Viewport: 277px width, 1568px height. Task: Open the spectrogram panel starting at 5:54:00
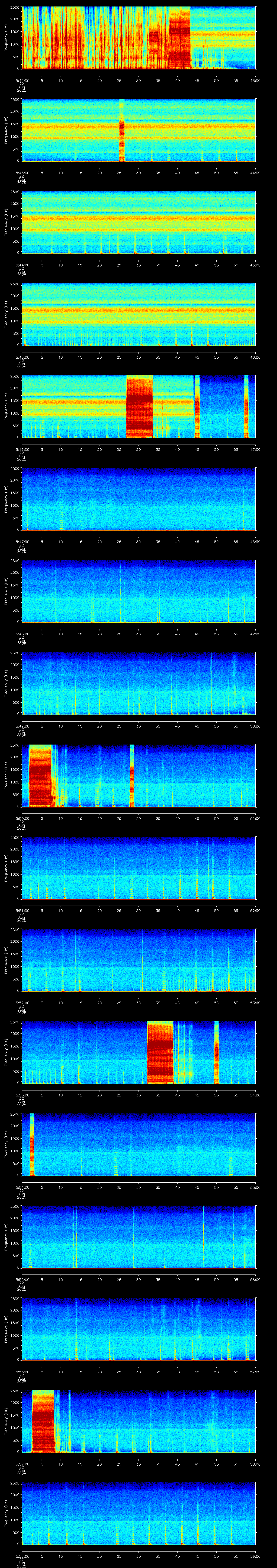pos(138,1144)
